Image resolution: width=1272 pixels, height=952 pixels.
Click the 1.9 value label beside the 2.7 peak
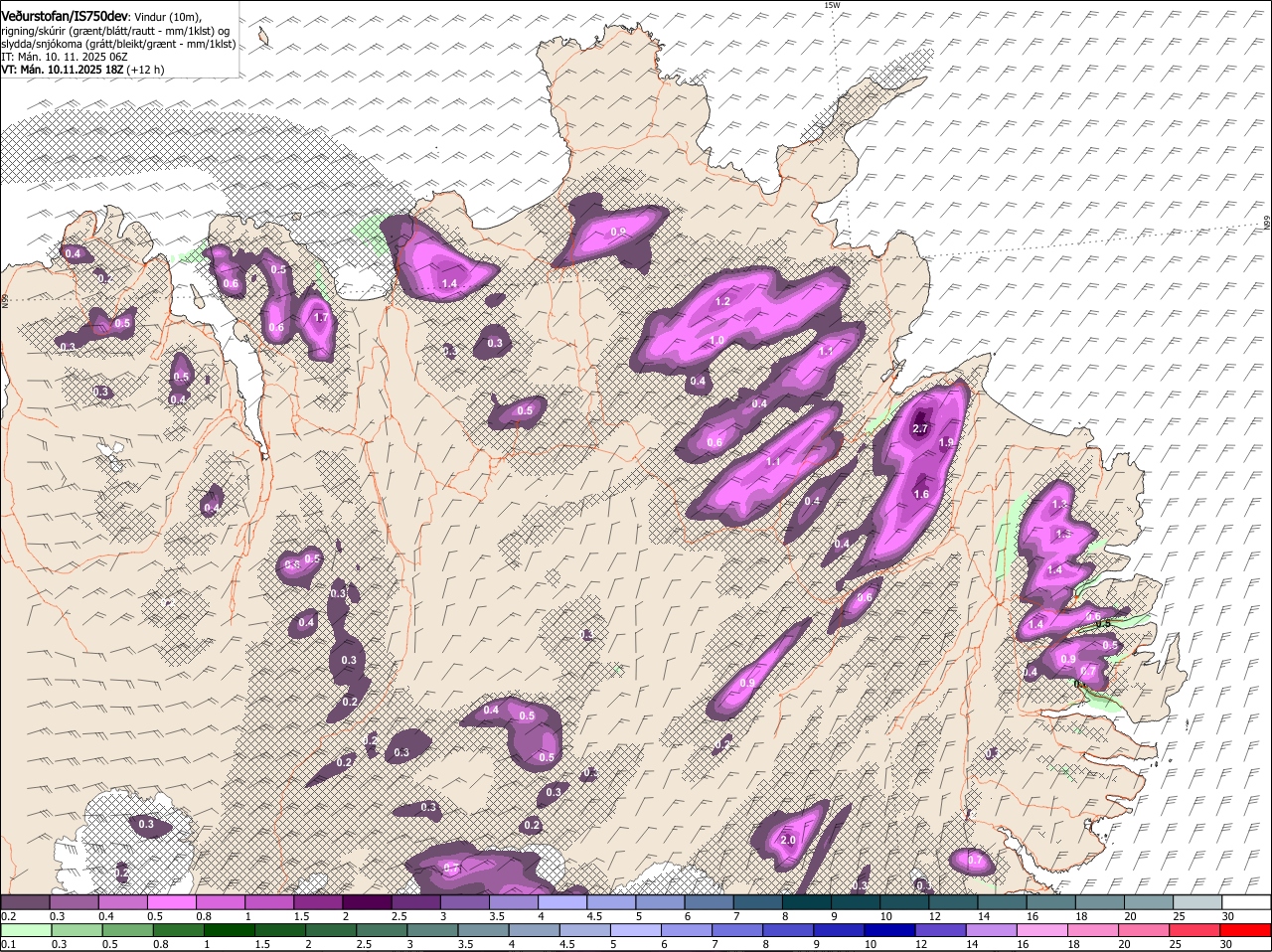[946, 442]
